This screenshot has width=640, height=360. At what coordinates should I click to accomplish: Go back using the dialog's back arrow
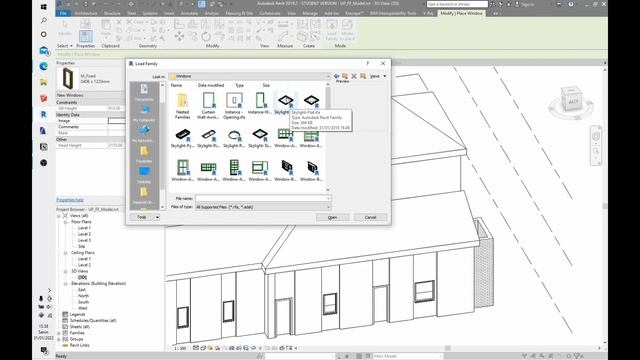pyautogui.click(x=336, y=76)
